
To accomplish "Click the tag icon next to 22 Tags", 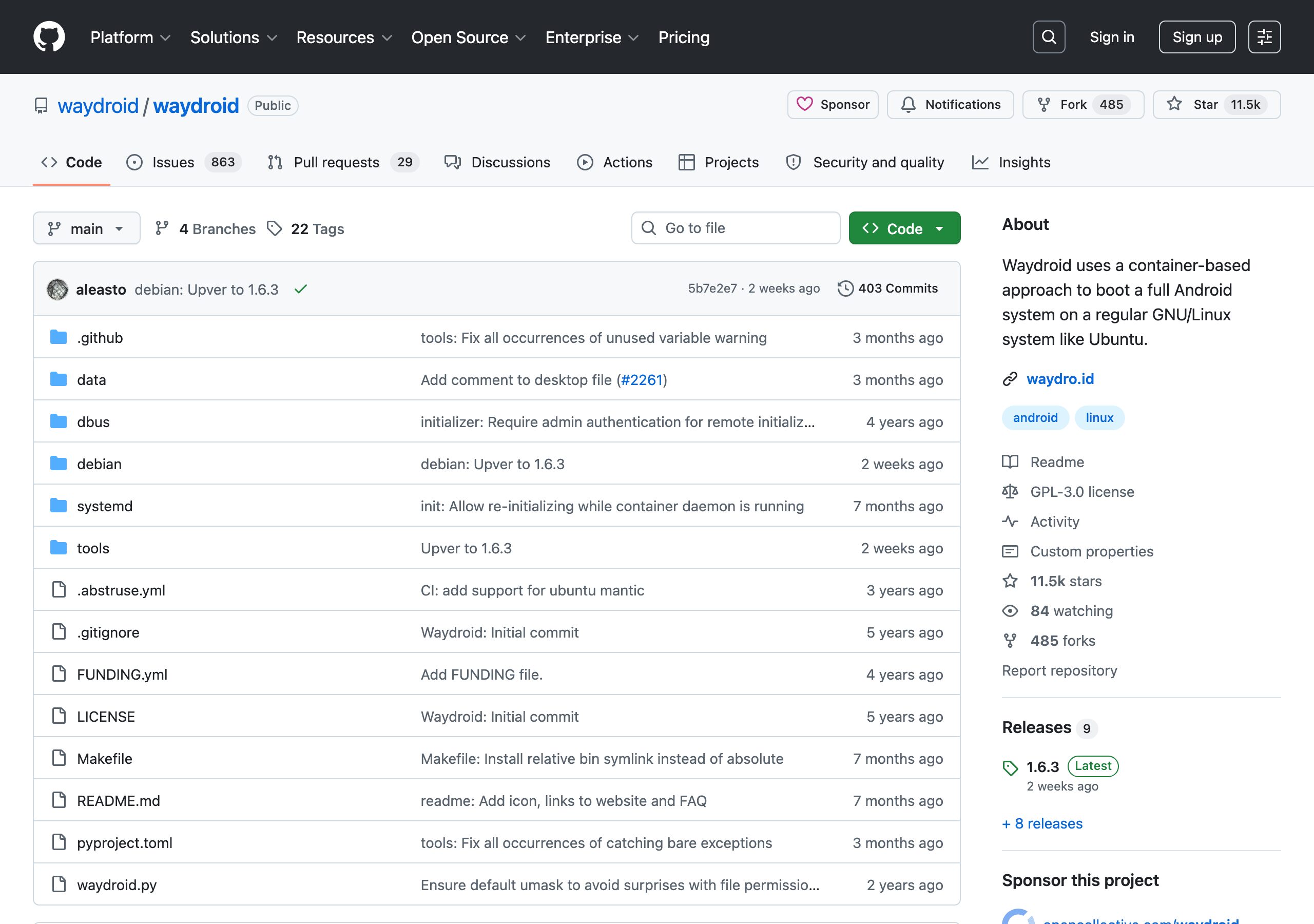I will (x=275, y=228).
